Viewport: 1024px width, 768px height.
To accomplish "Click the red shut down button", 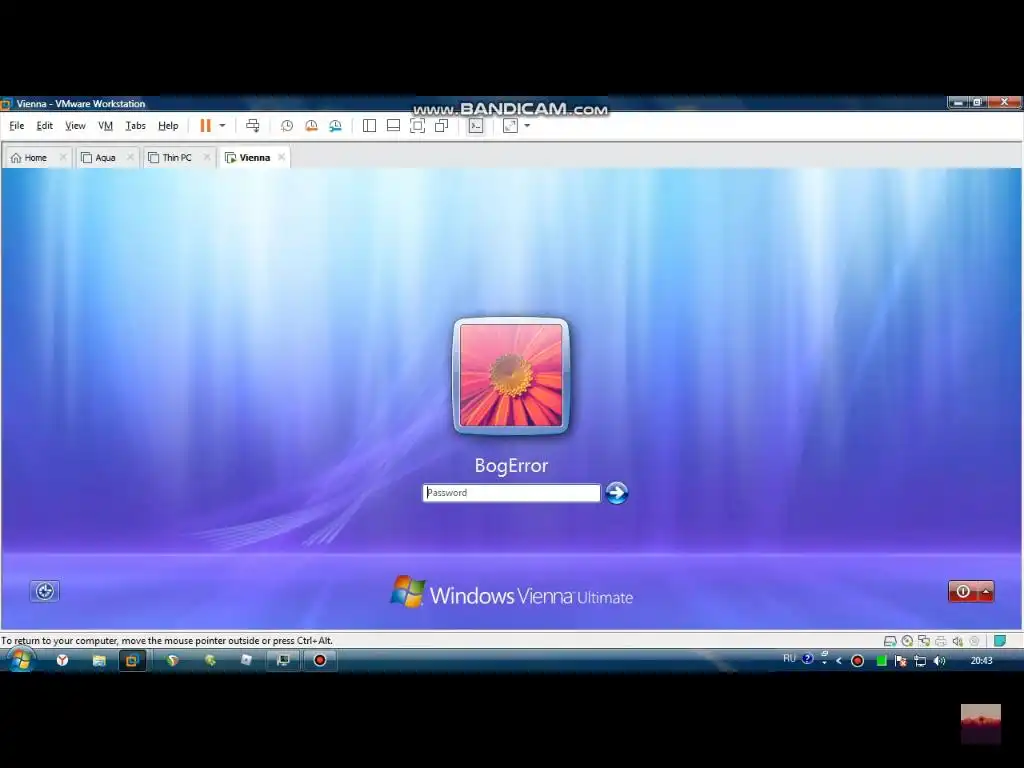I will pos(963,592).
